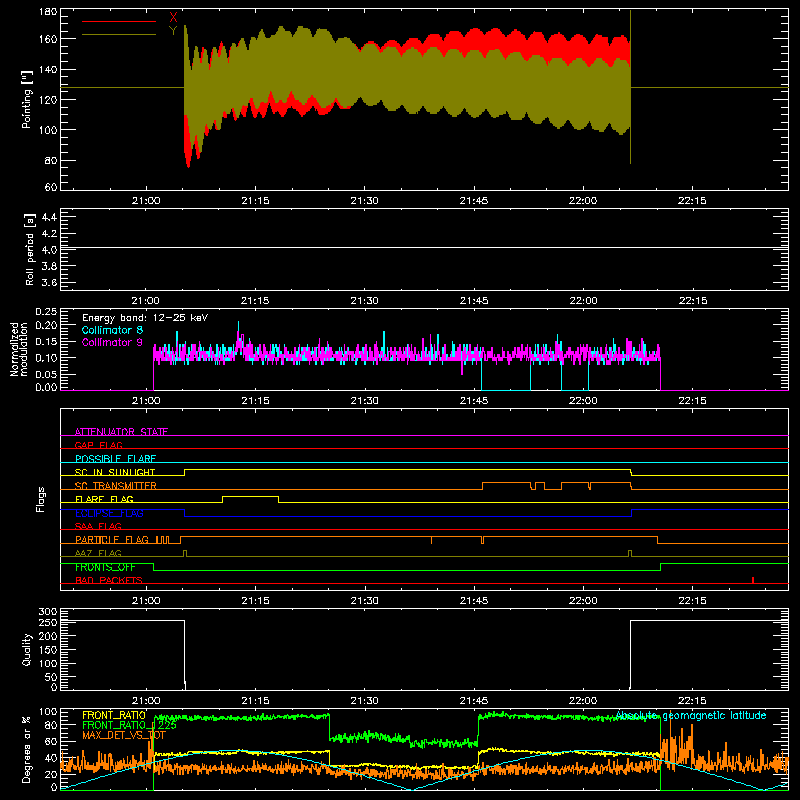Click the SC_TRANSMITTER flag label

(116, 485)
